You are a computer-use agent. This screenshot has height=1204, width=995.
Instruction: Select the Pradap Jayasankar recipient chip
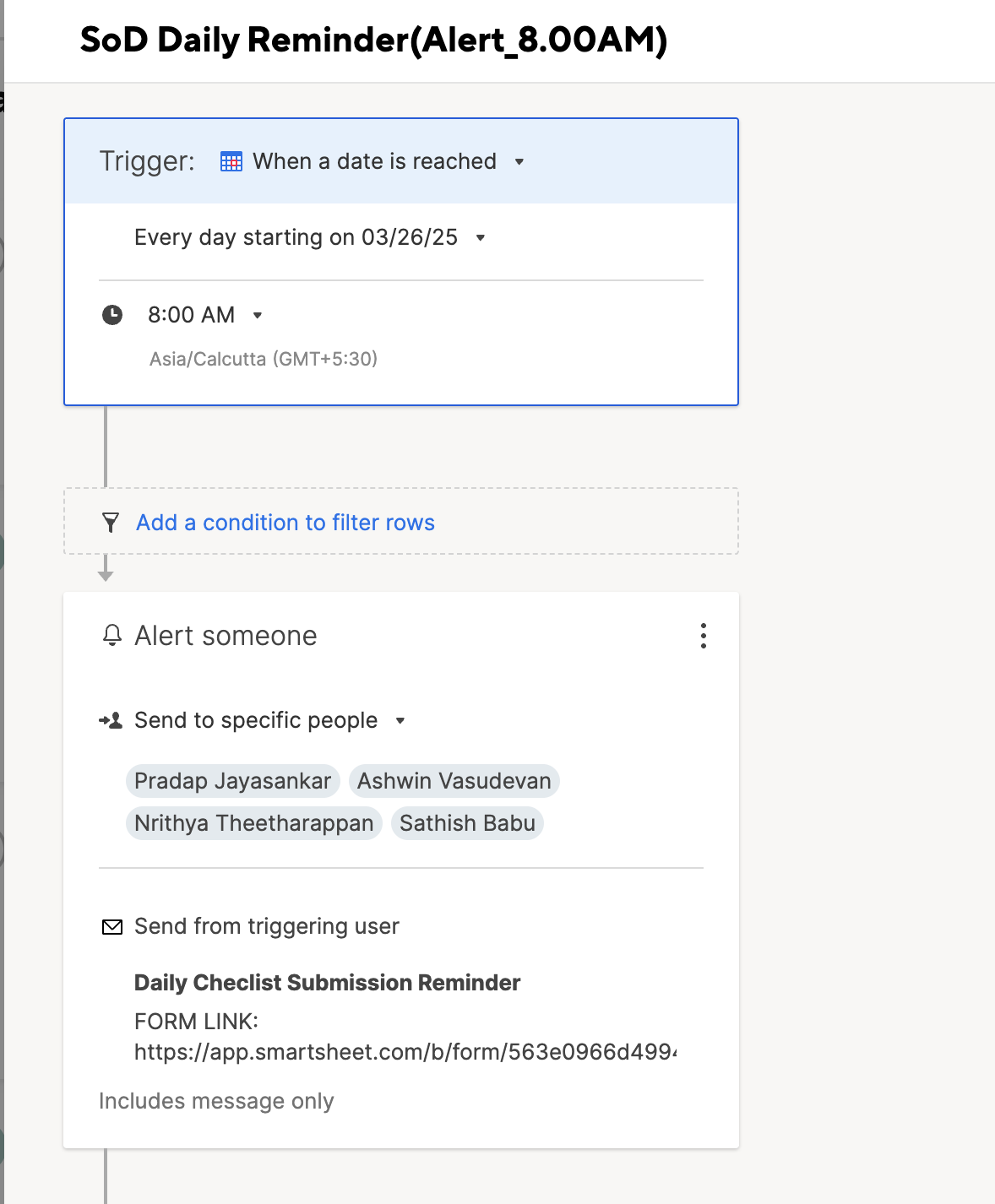point(233,781)
